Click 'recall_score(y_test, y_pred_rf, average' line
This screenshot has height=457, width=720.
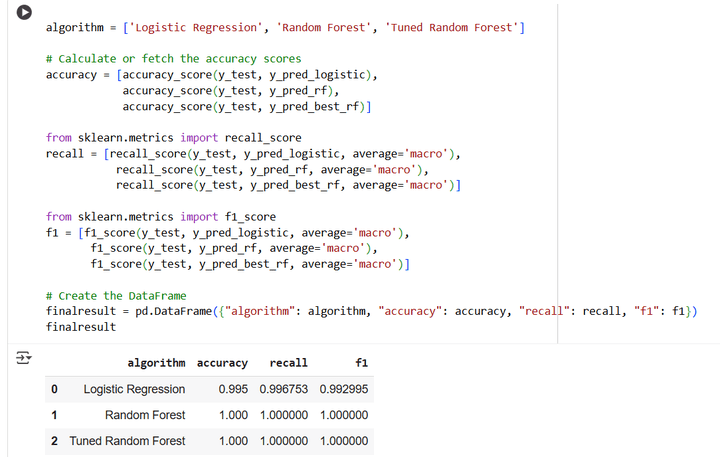click(x=272, y=169)
